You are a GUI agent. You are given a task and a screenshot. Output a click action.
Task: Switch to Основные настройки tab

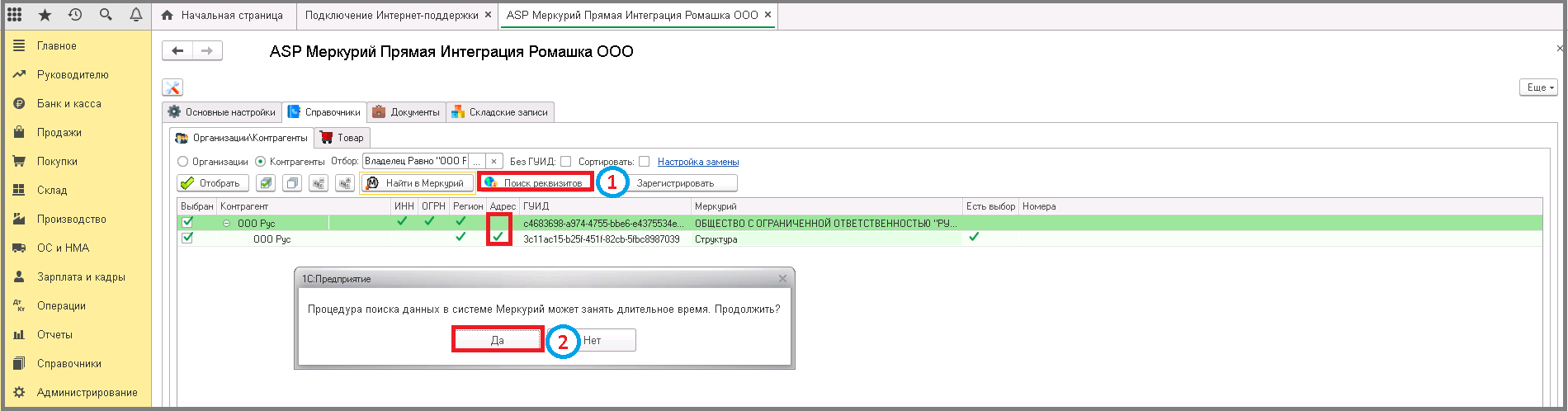click(222, 112)
